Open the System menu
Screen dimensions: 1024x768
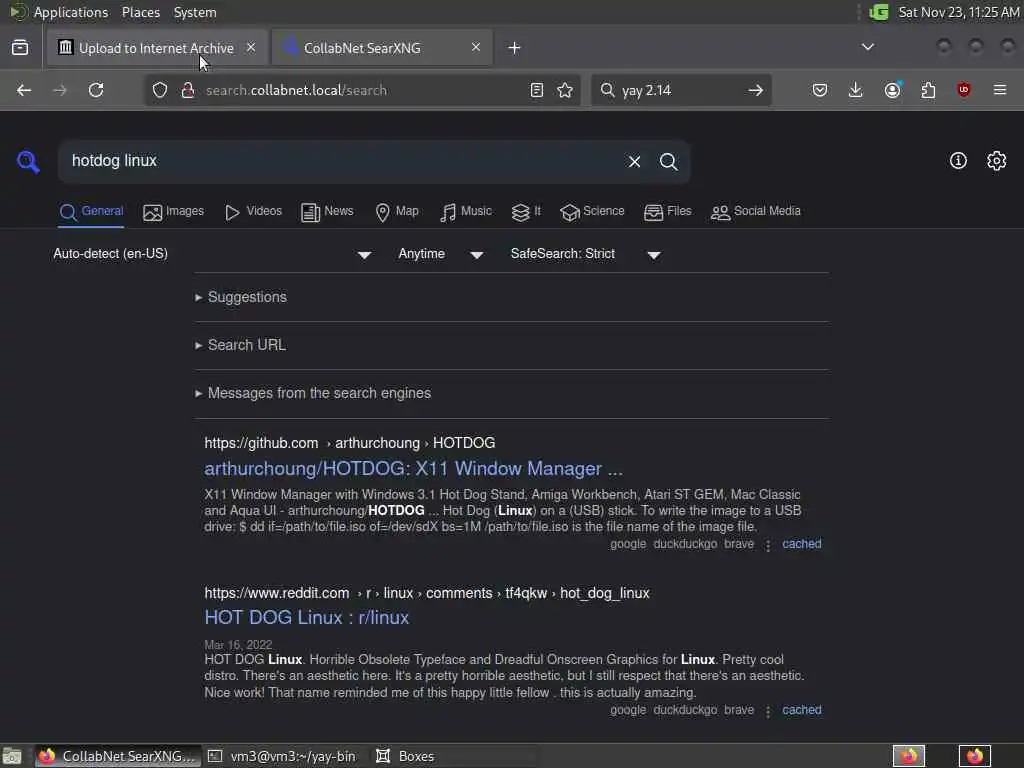coord(195,12)
